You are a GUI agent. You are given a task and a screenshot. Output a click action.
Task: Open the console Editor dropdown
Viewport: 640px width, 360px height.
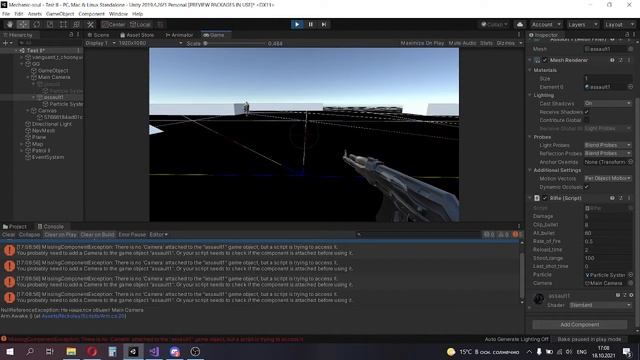[x=158, y=235]
